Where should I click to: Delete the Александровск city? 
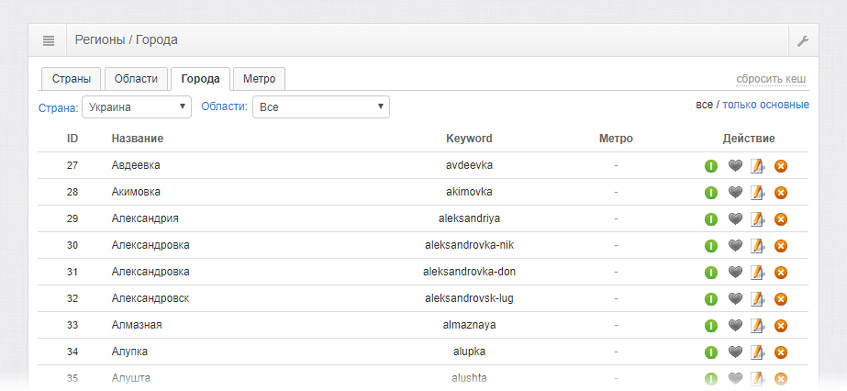[x=781, y=299]
